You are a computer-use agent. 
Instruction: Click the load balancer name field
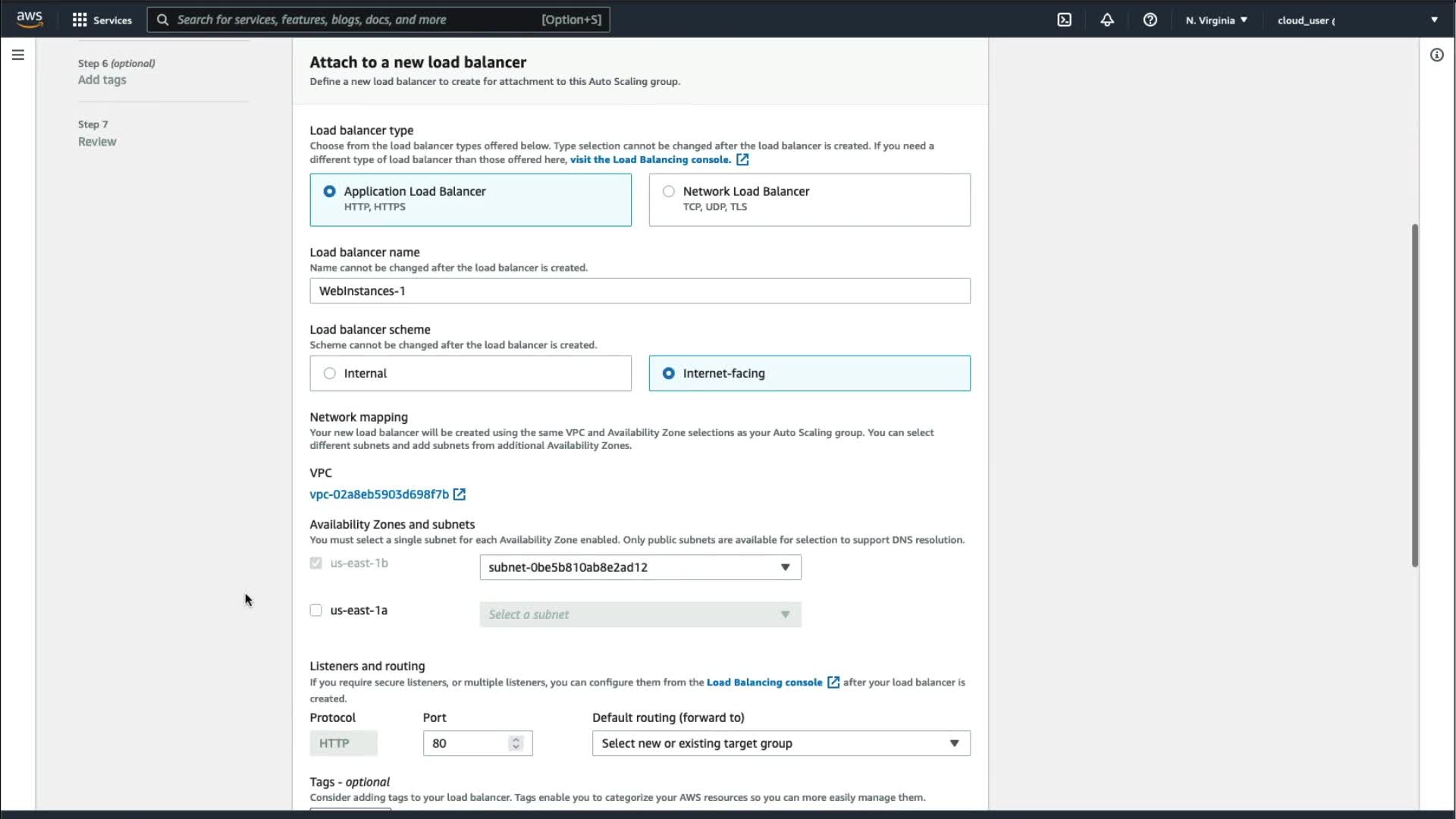(639, 291)
